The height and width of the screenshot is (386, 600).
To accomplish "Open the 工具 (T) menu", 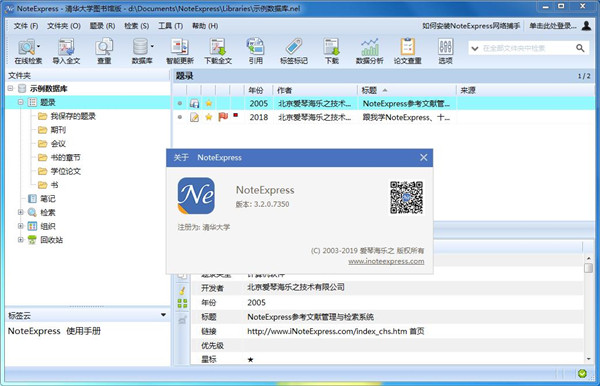I will (x=170, y=26).
